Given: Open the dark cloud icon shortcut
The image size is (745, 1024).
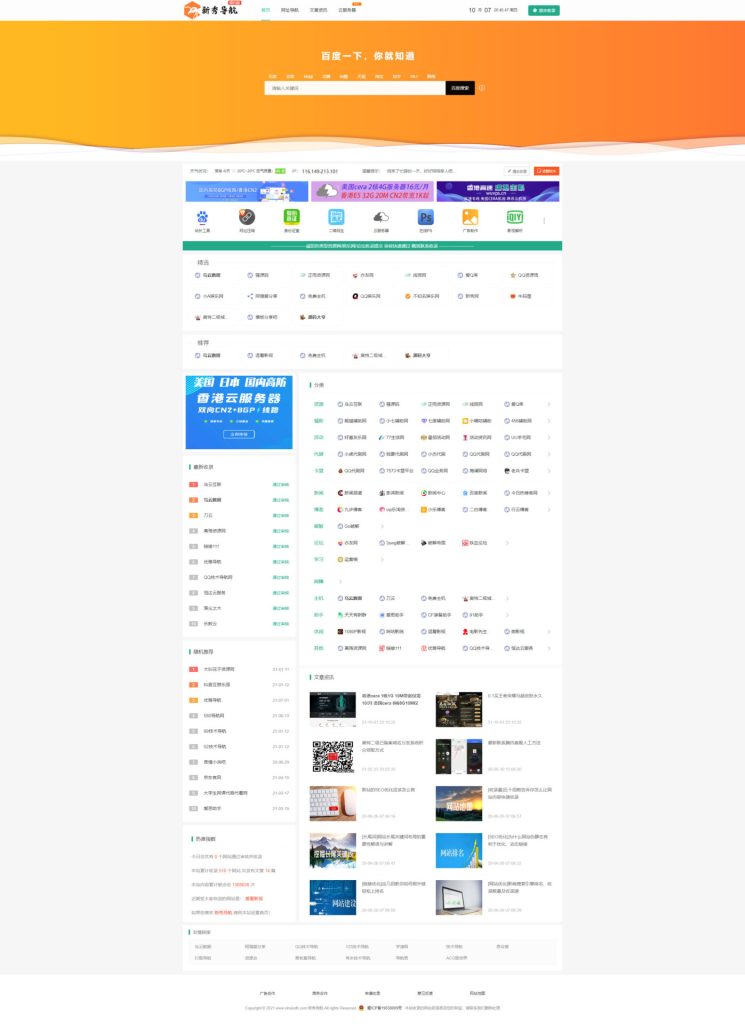Looking at the screenshot, I should 381,217.
